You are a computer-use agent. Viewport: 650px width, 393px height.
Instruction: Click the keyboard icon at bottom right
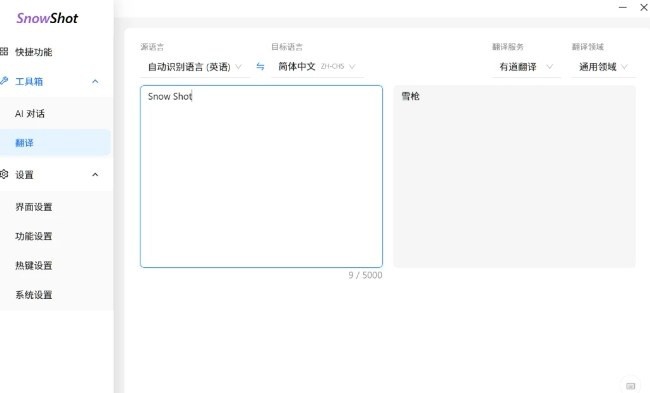pos(630,386)
